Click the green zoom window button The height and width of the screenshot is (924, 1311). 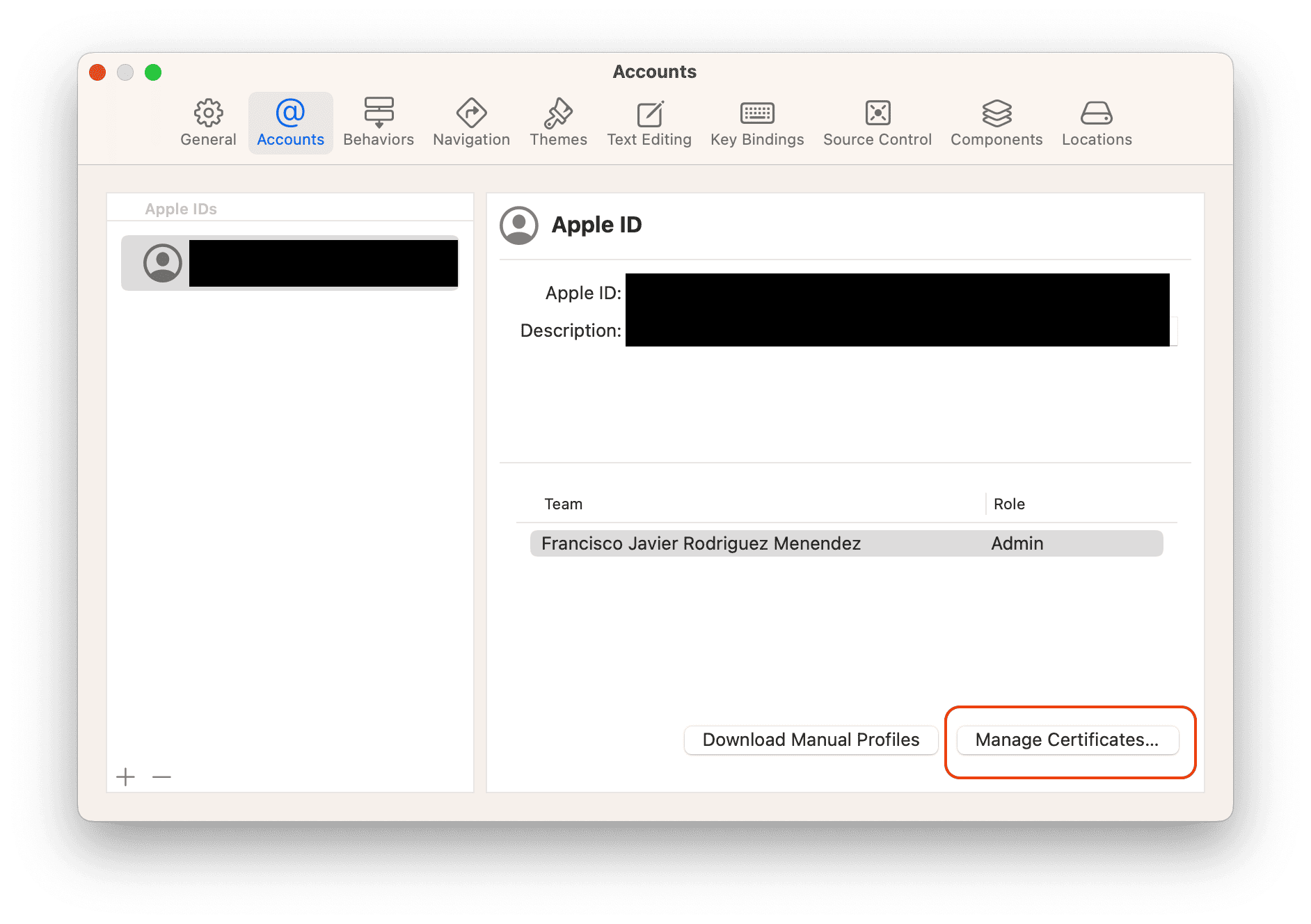click(x=153, y=72)
